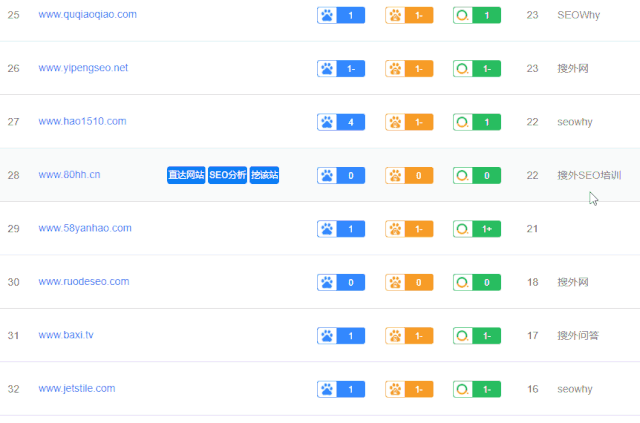Click keyword 搜外问答 in row 31
The image size is (640, 423).
pos(578,336)
